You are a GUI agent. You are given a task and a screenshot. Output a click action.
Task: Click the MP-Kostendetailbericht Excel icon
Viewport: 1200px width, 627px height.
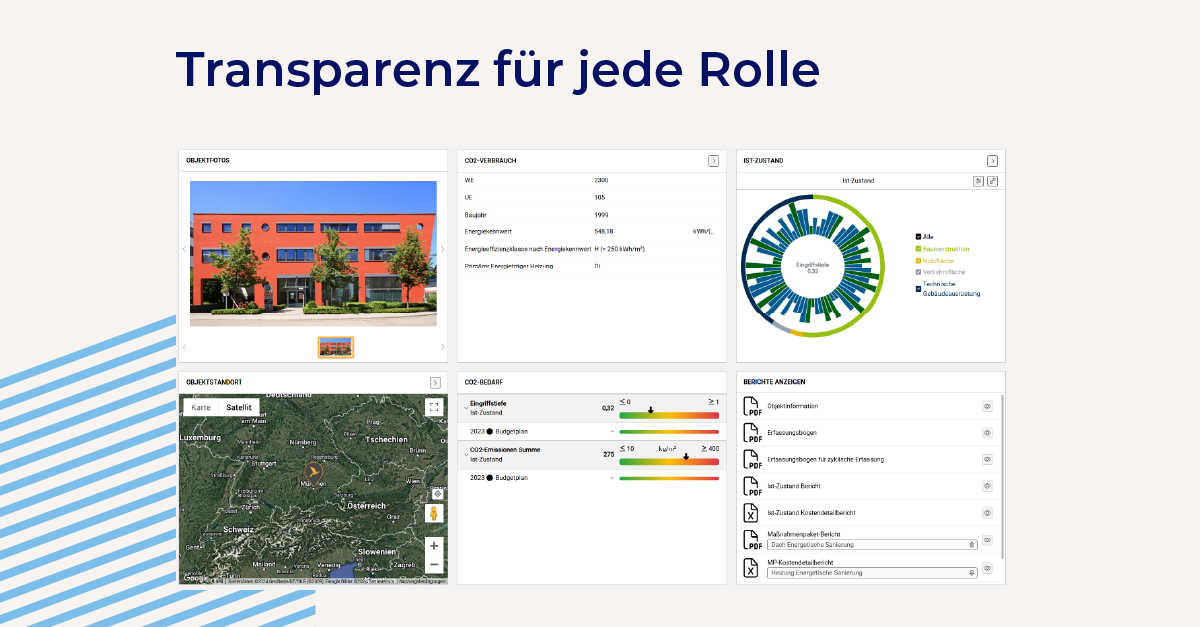tap(752, 568)
